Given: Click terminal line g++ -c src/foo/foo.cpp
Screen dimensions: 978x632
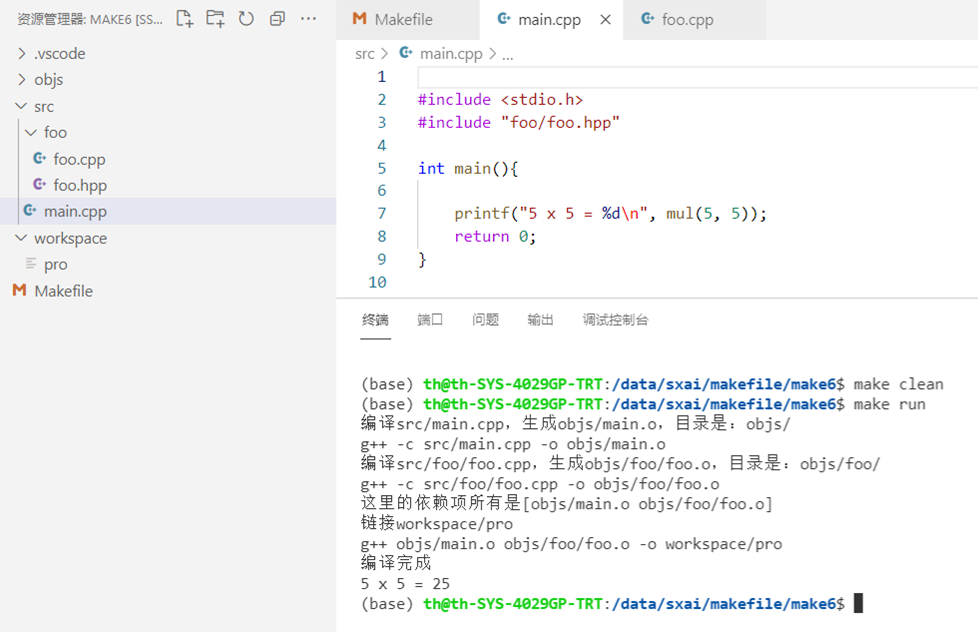Looking at the screenshot, I should [x=540, y=484].
